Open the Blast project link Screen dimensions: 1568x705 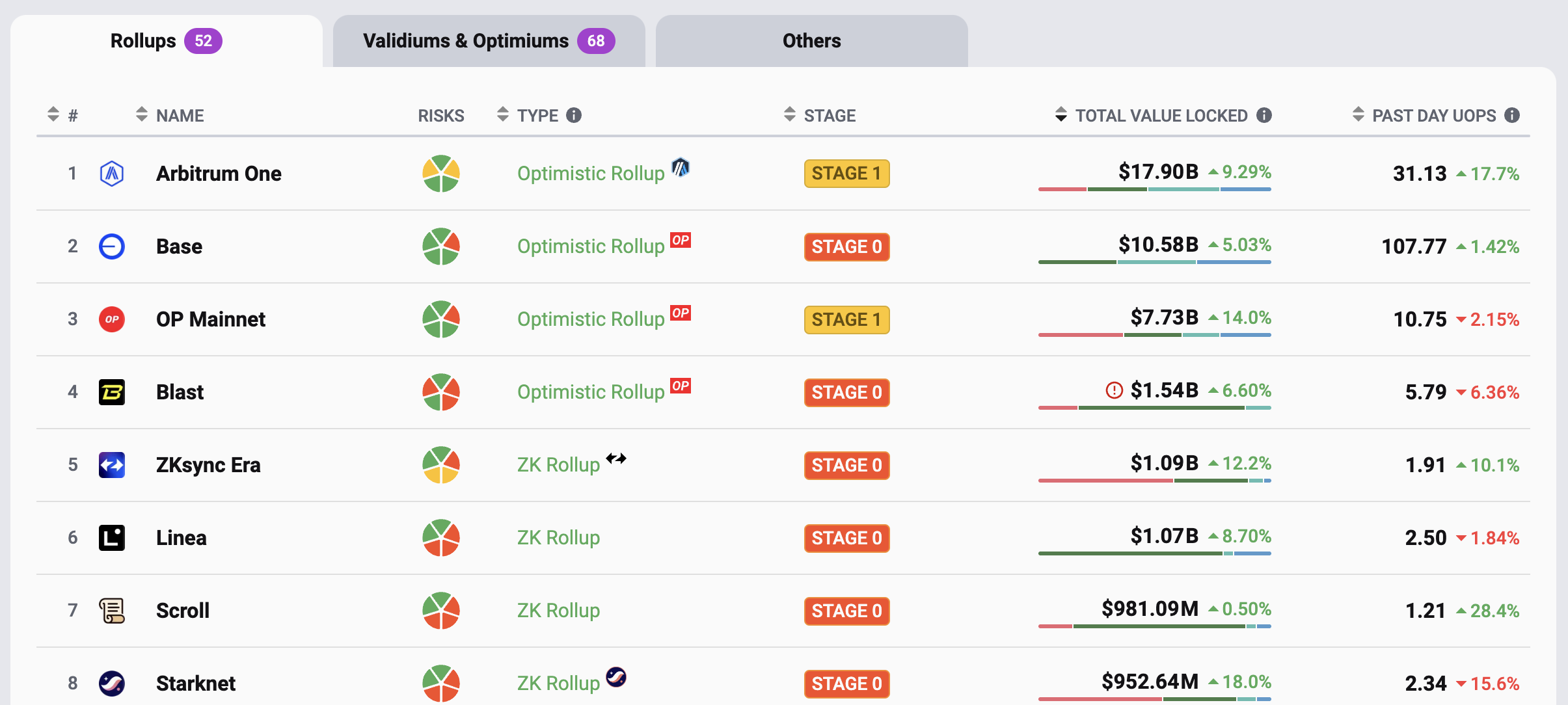180,392
